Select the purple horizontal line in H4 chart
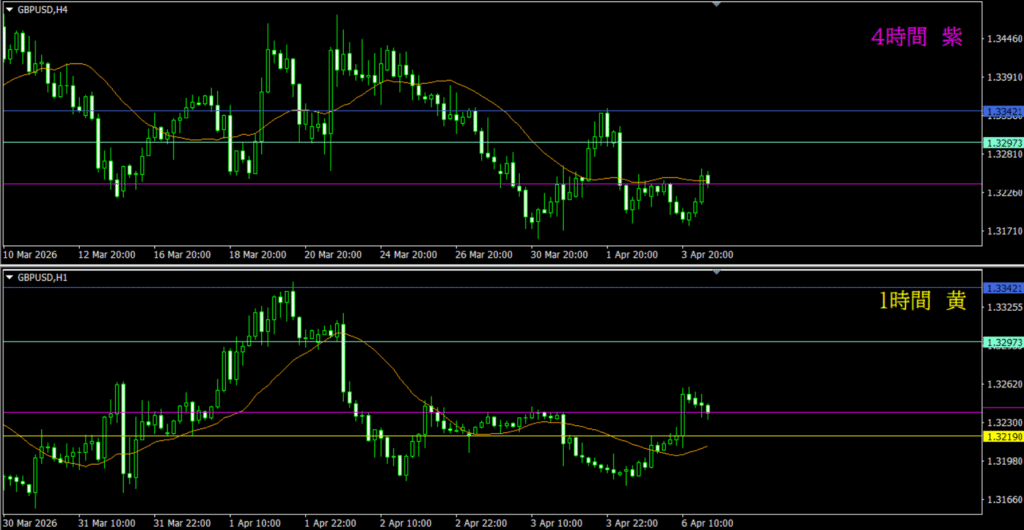 [300, 184]
